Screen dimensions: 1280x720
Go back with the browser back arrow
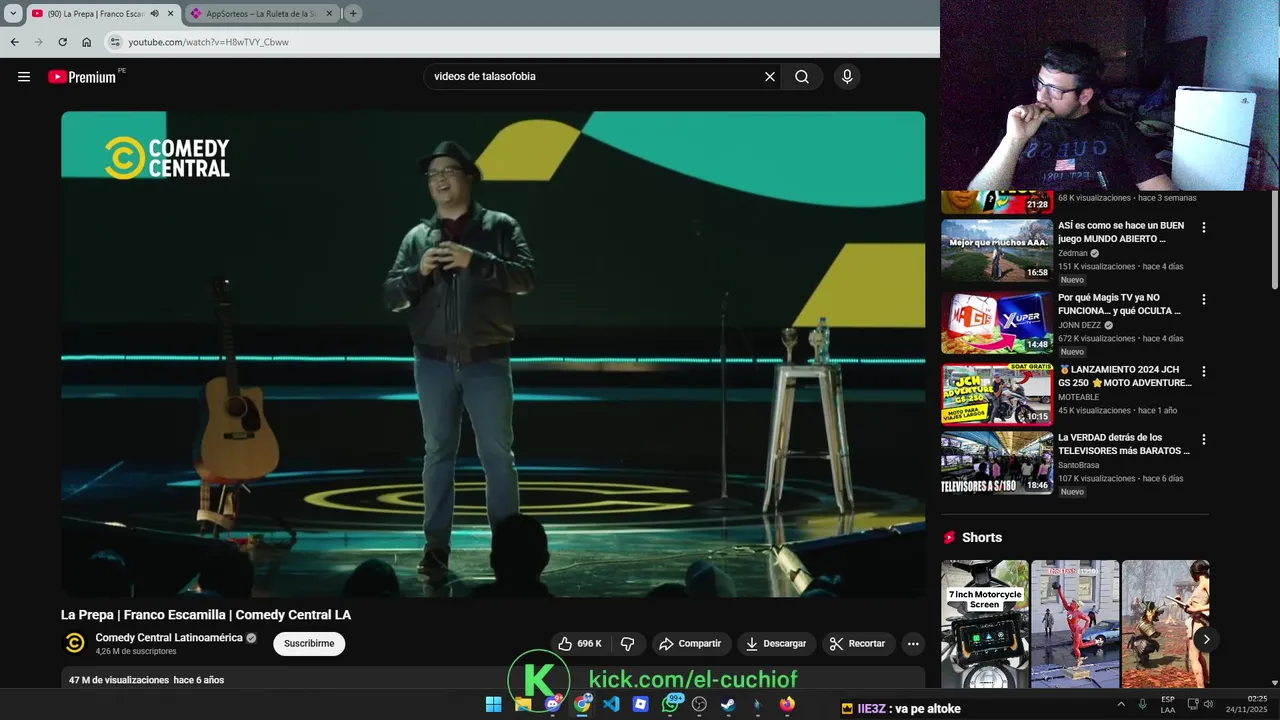tap(14, 42)
